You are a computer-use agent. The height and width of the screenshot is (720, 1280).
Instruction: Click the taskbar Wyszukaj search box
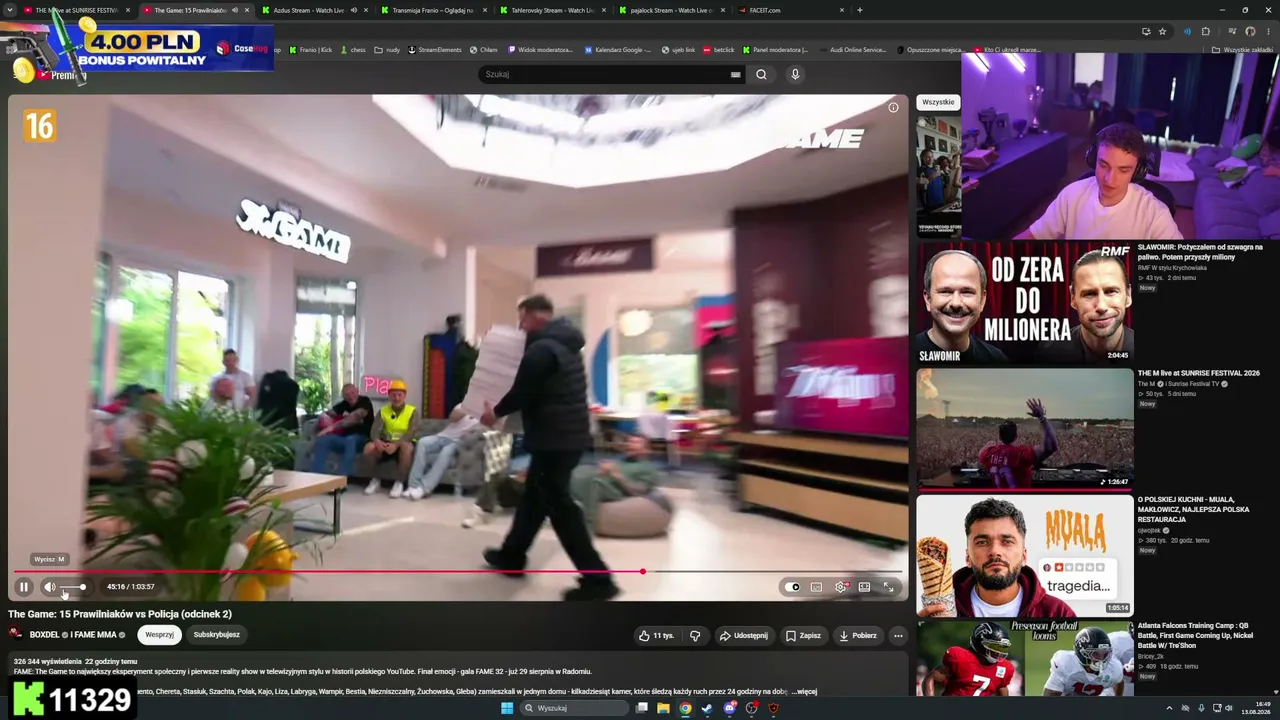(x=573, y=708)
